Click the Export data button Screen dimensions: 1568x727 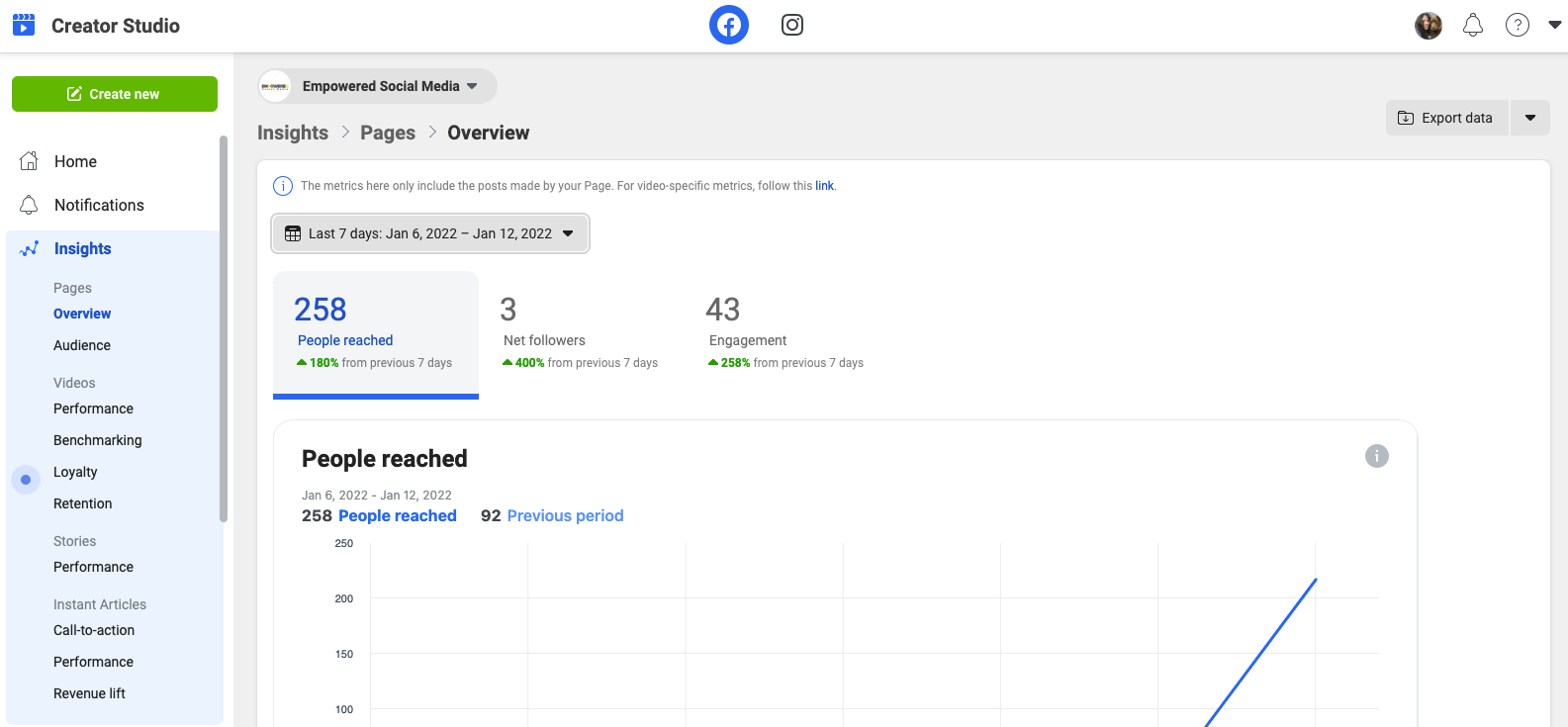pyautogui.click(x=1446, y=118)
